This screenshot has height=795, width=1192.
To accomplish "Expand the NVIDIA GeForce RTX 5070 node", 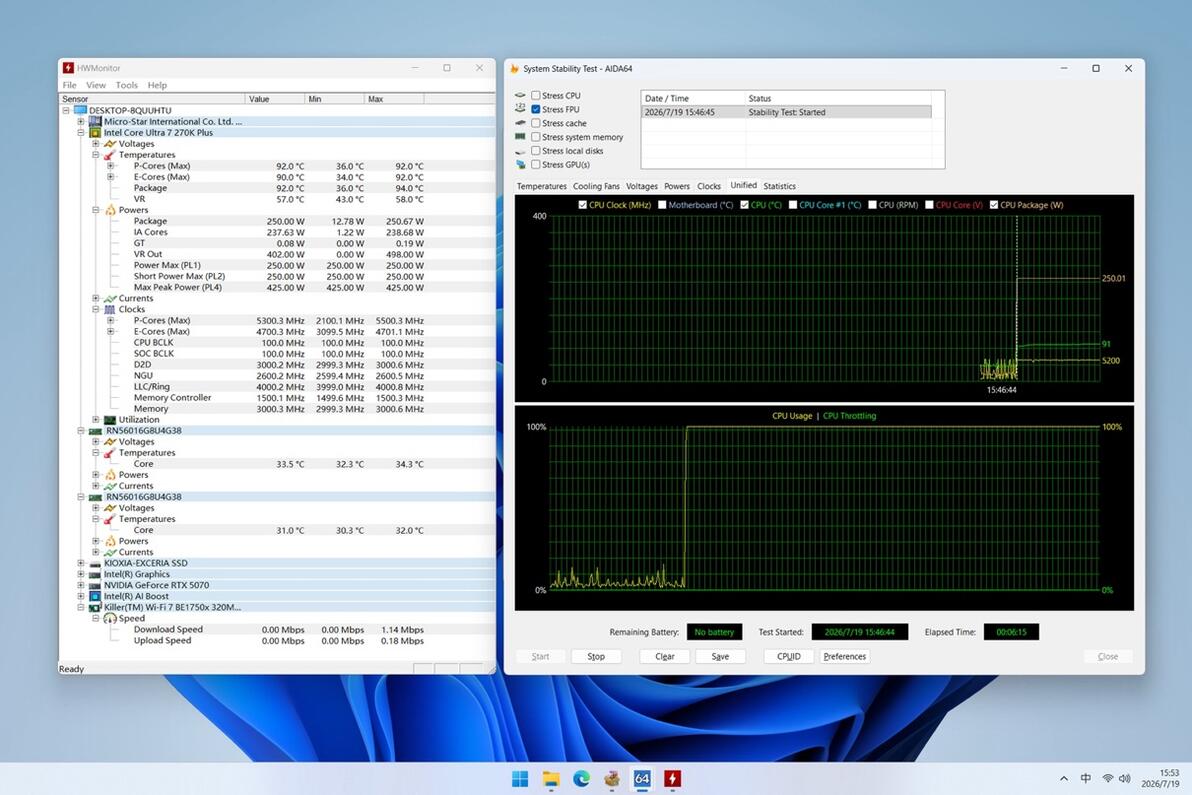I will coord(81,586).
